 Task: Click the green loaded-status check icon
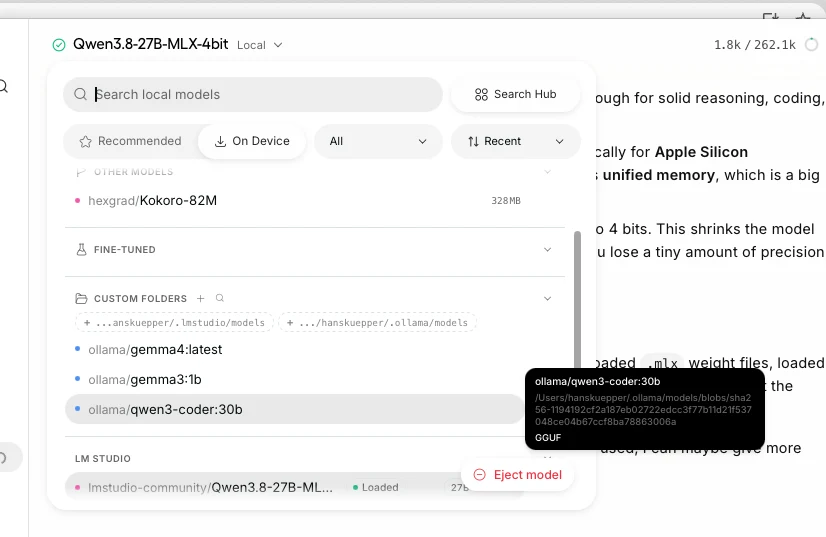click(x=59, y=45)
